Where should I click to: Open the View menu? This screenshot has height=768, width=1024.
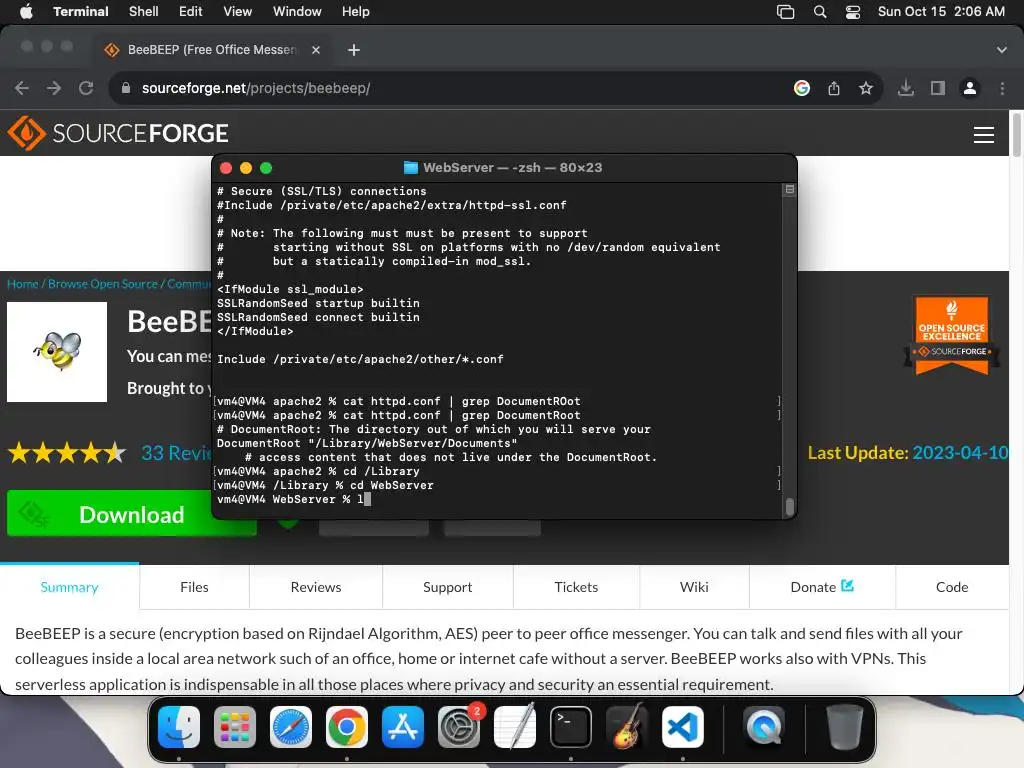coord(237,11)
